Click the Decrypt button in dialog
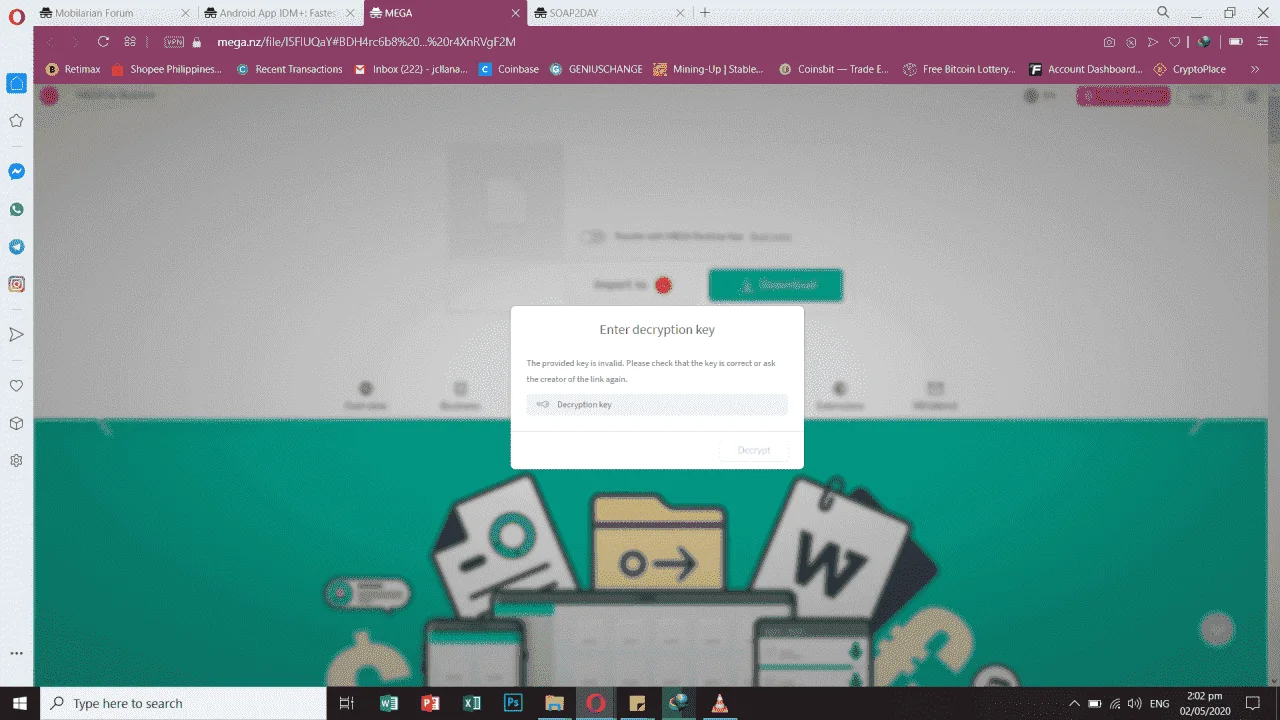Image resolution: width=1280 pixels, height=720 pixels. [754, 450]
